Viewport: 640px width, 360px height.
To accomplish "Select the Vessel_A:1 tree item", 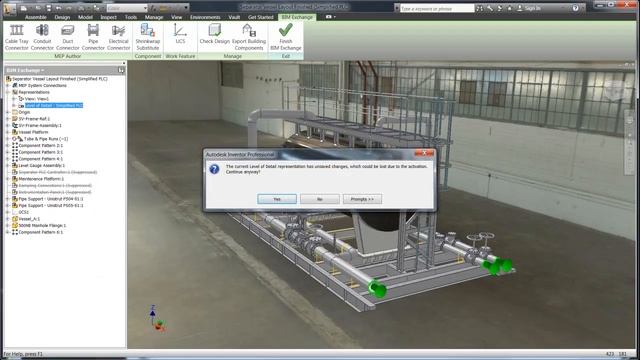I will pos(29,219).
